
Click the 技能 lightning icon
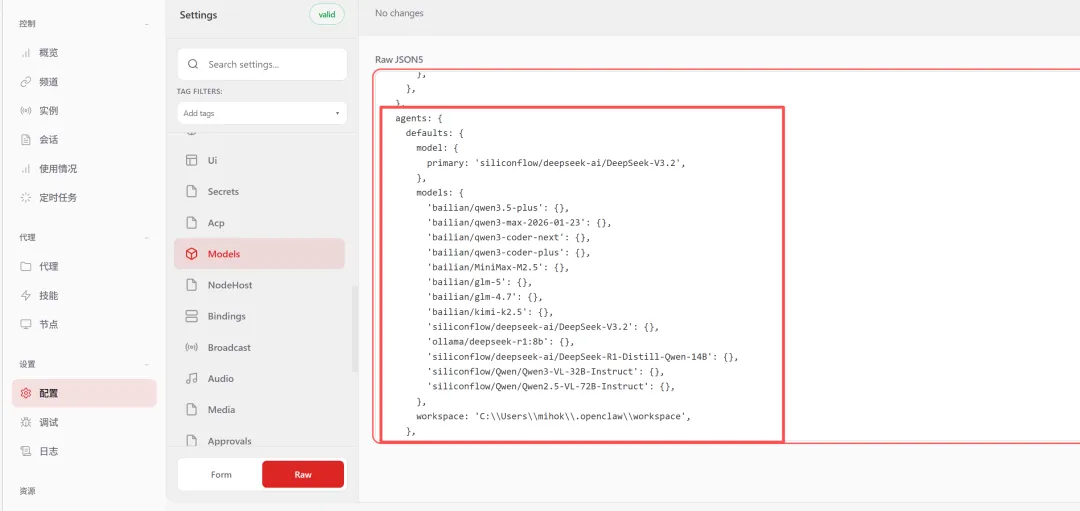tap(25, 295)
